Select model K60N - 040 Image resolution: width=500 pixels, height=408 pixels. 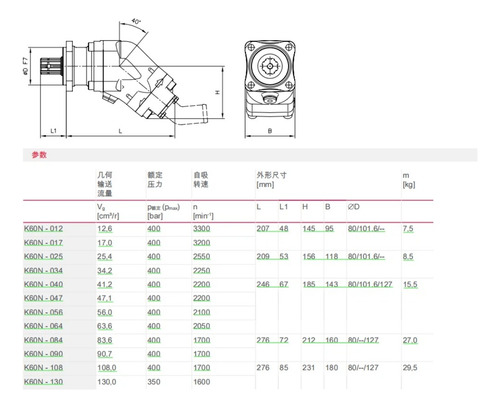[x=43, y=284]
